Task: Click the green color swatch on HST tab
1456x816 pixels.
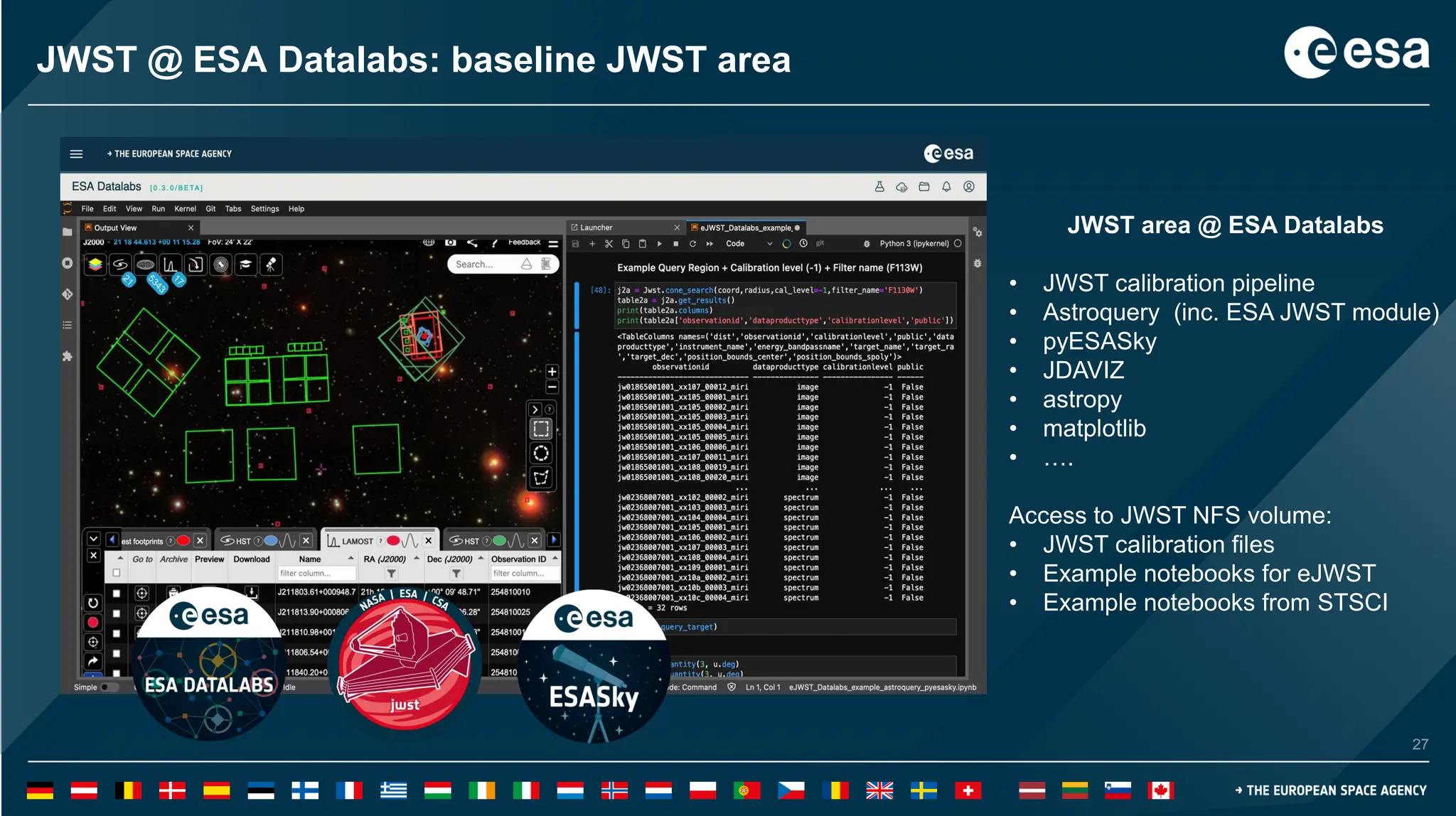Action: click(x=499, y=541)
